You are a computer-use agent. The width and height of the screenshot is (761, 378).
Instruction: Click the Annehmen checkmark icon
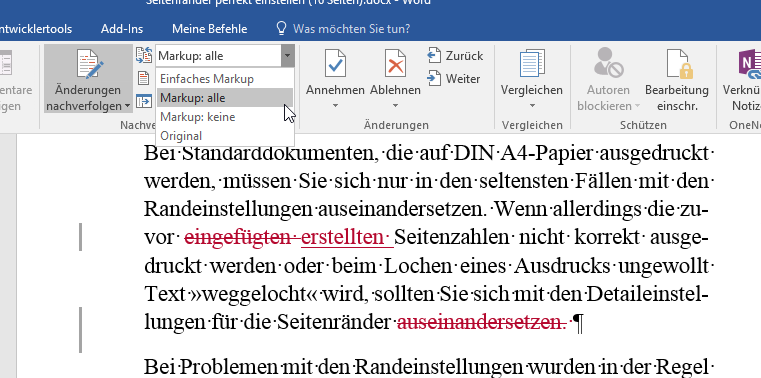tap(335, 64)
